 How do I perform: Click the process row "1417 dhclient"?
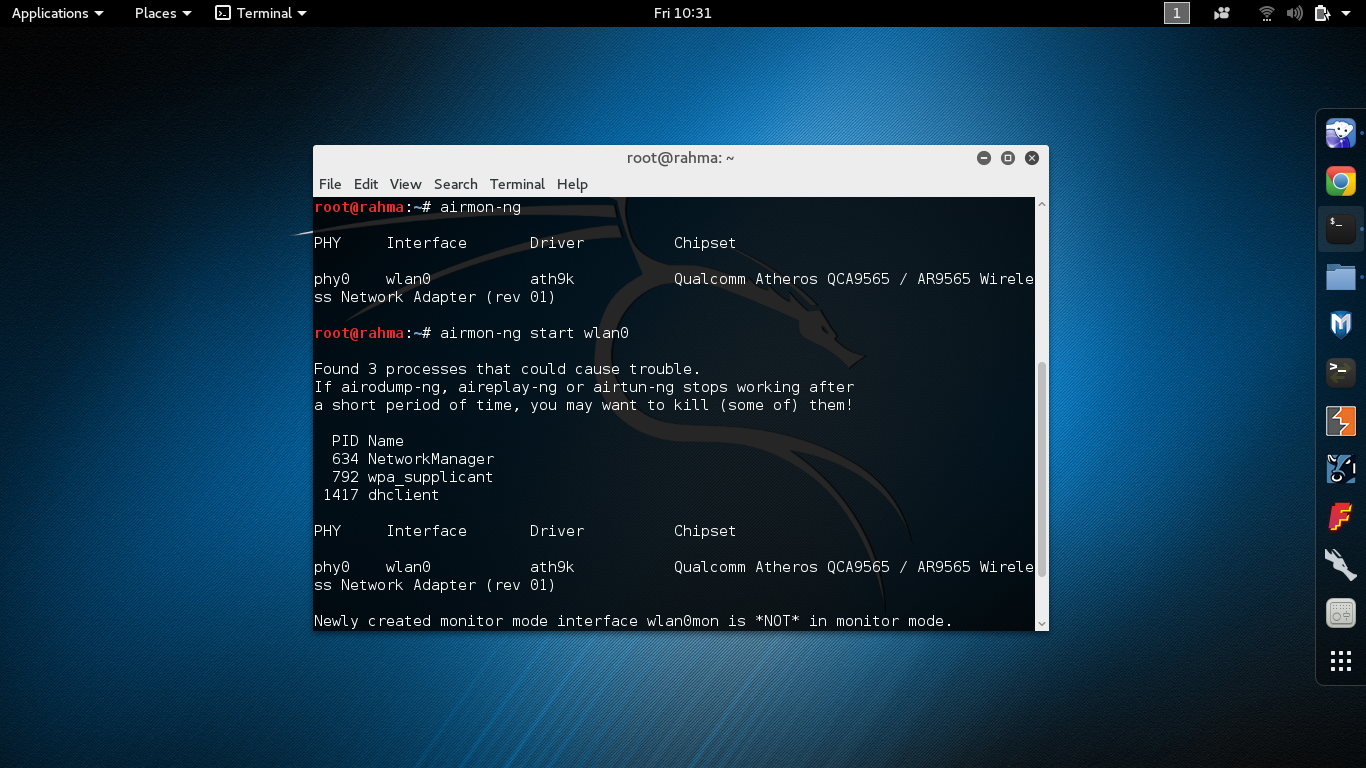[x=381, y=495]
